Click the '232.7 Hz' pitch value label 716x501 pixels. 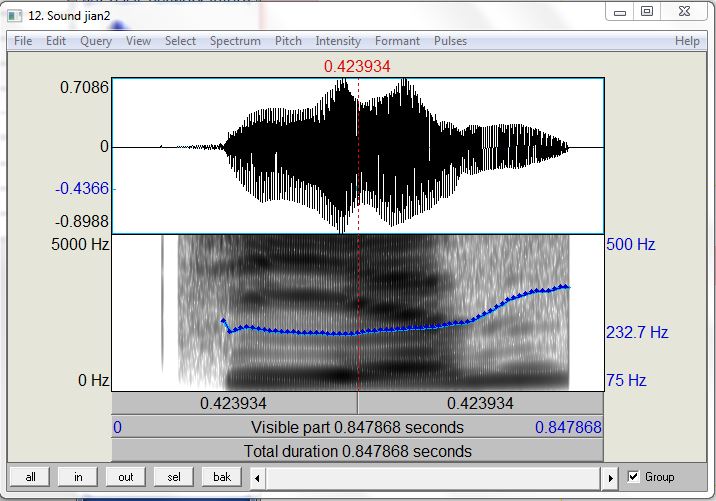coord(637,332)
